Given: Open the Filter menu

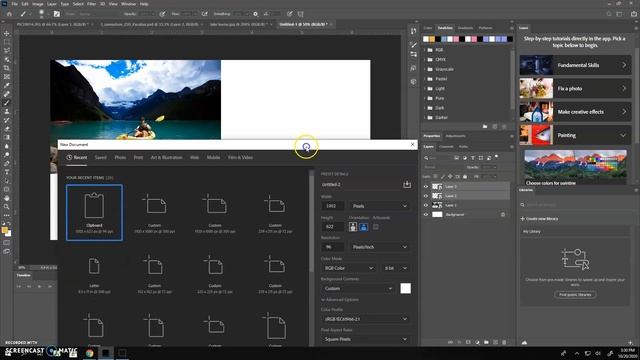Looking at the screenshot, I should [x=91, y=4].
